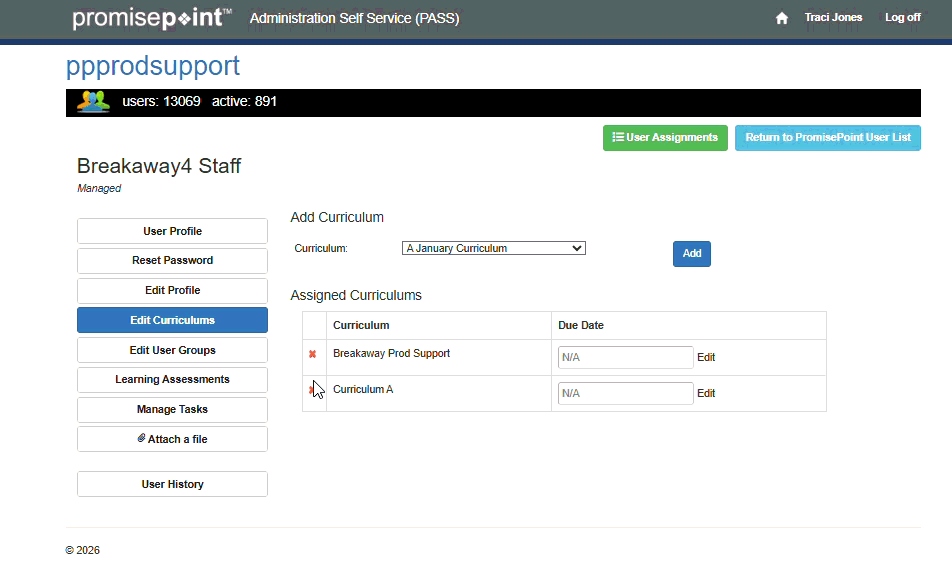Open Edit User Groups
The height and width of the screenshot is (574, 952).
tap(172, 350)
